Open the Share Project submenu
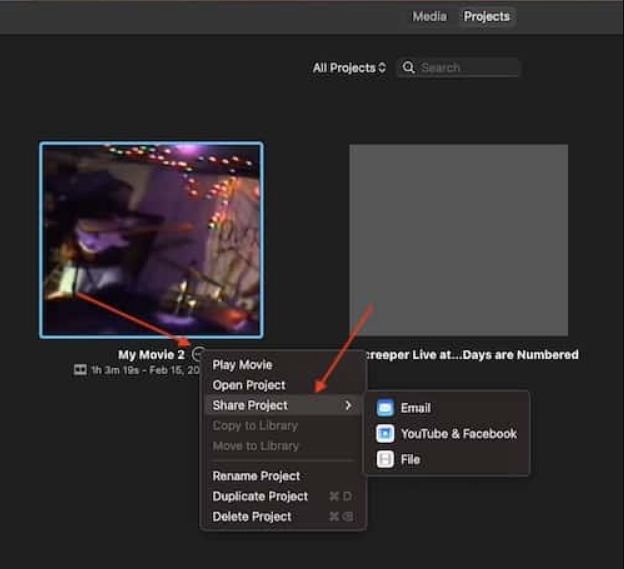The width and height of the screenshot is (624, 569). (x=283, y=405)
